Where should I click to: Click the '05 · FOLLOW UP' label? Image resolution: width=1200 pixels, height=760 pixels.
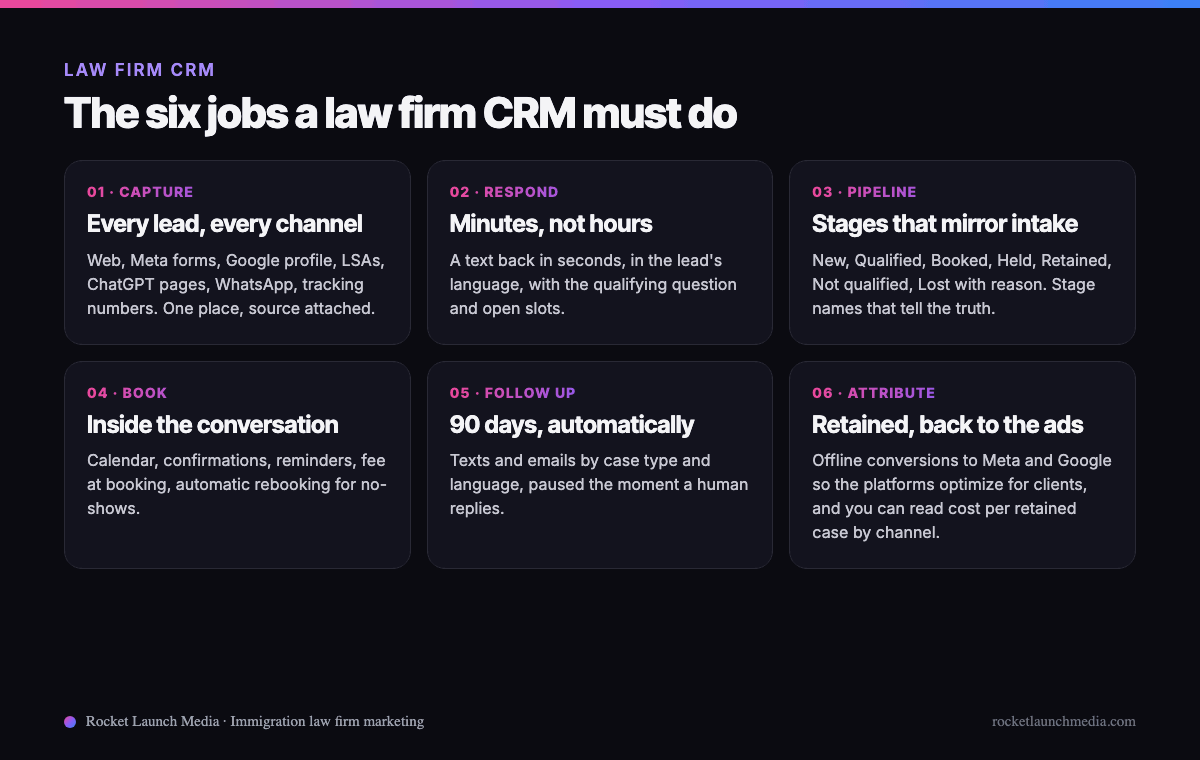click(513, 393)
